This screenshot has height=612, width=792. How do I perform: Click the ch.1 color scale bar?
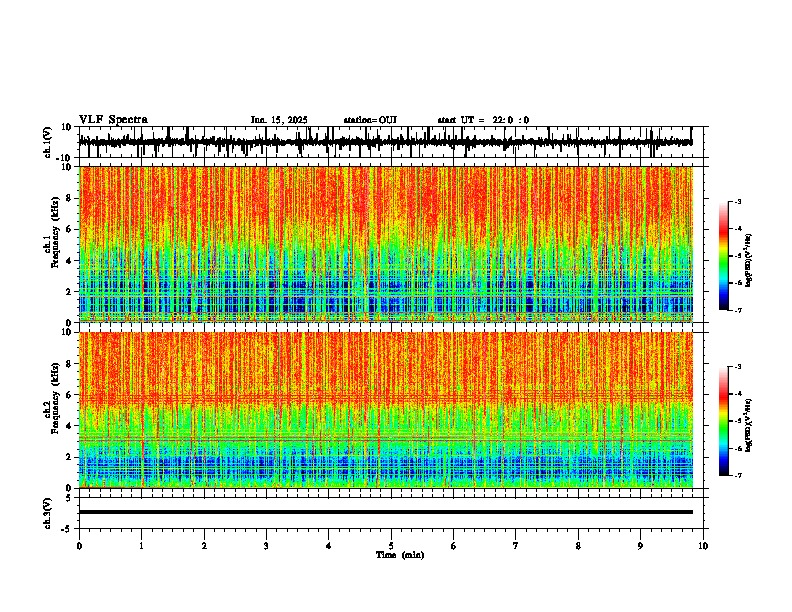point(724,256)
